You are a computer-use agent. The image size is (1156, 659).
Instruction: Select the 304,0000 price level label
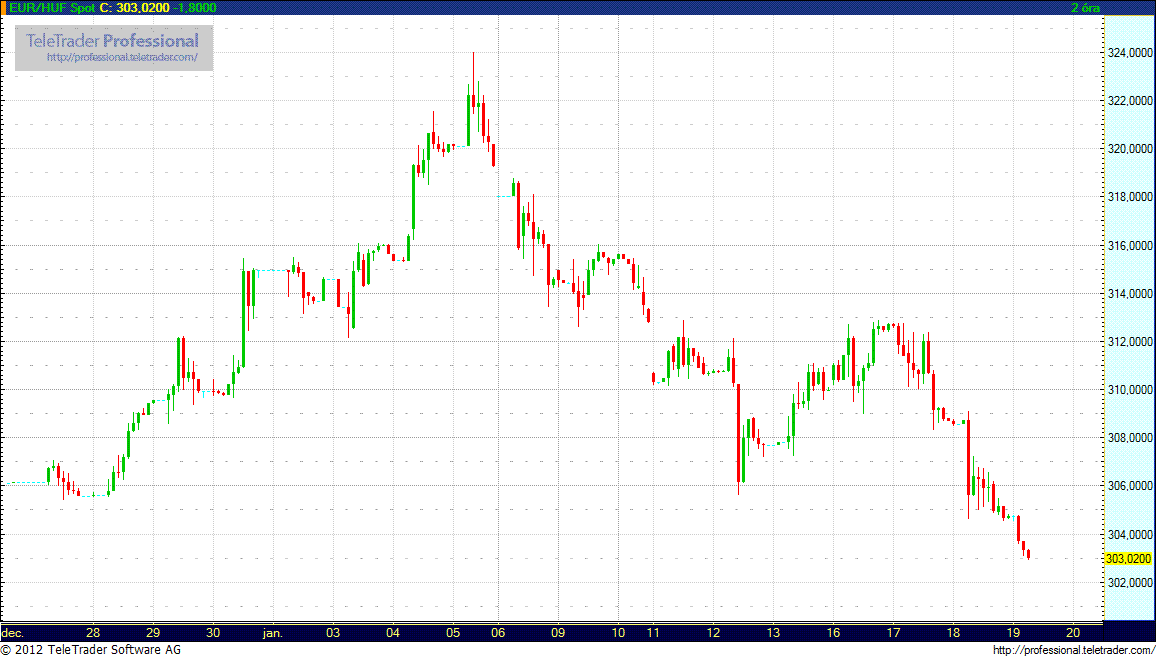pos(1129,534)
